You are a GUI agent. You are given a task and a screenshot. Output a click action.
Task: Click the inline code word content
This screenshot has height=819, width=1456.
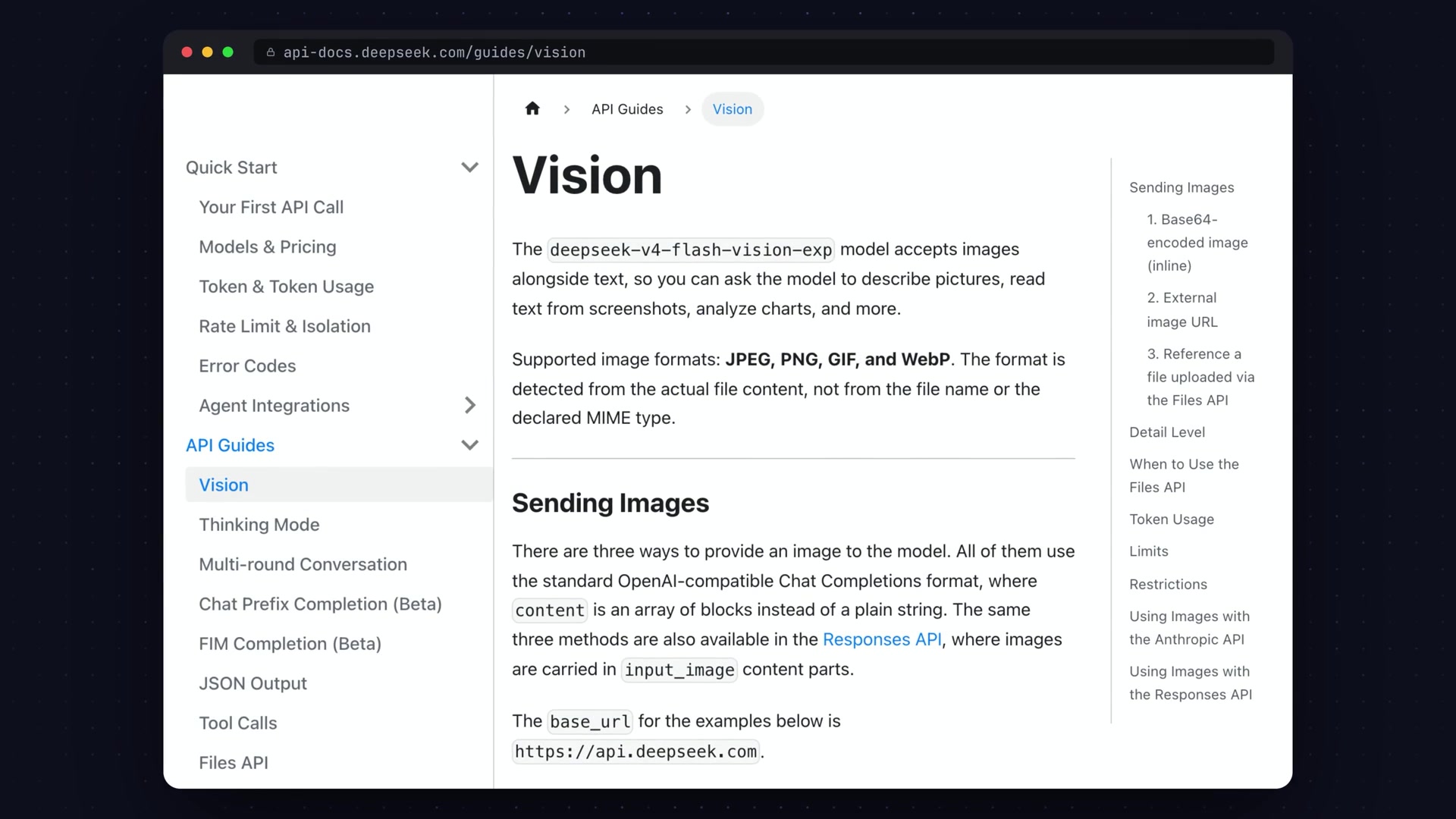(550, 610)
